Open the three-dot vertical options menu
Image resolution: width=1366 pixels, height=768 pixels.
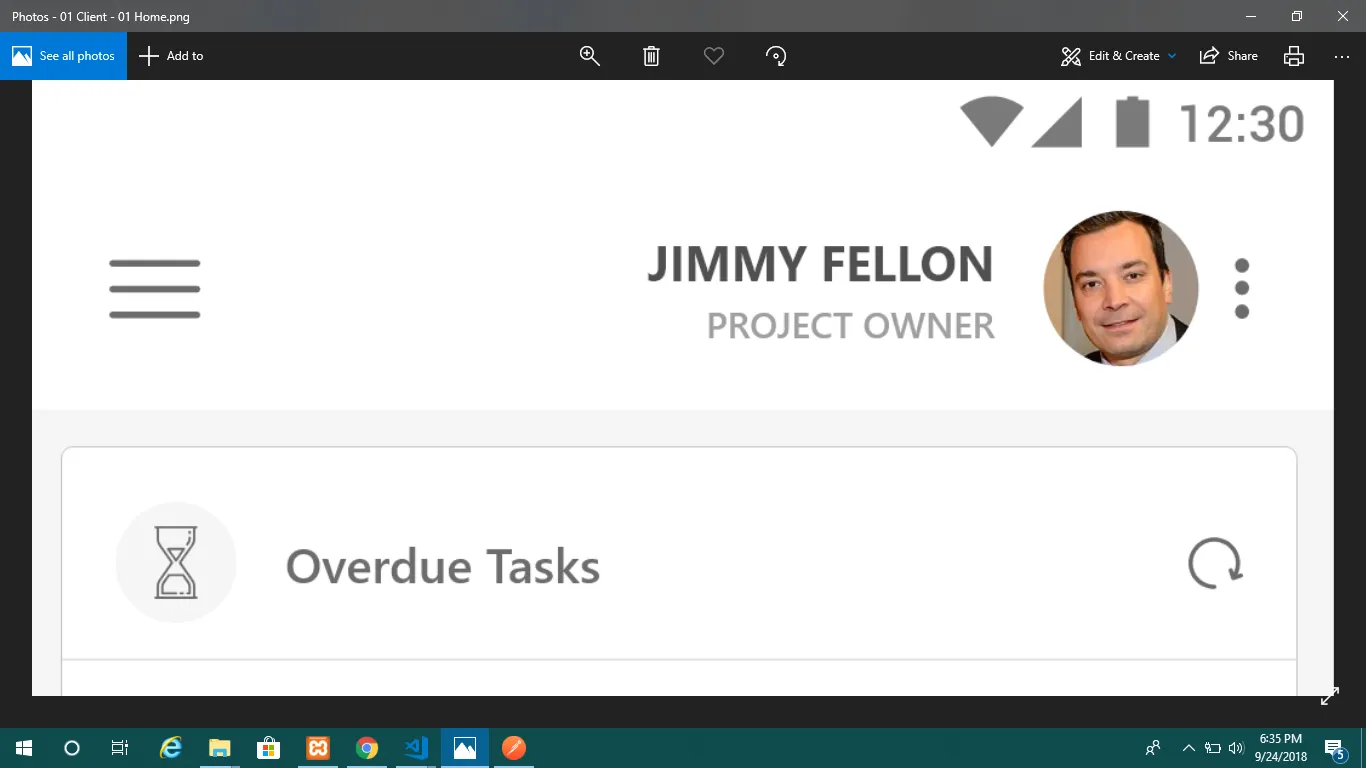(1242, 288)
